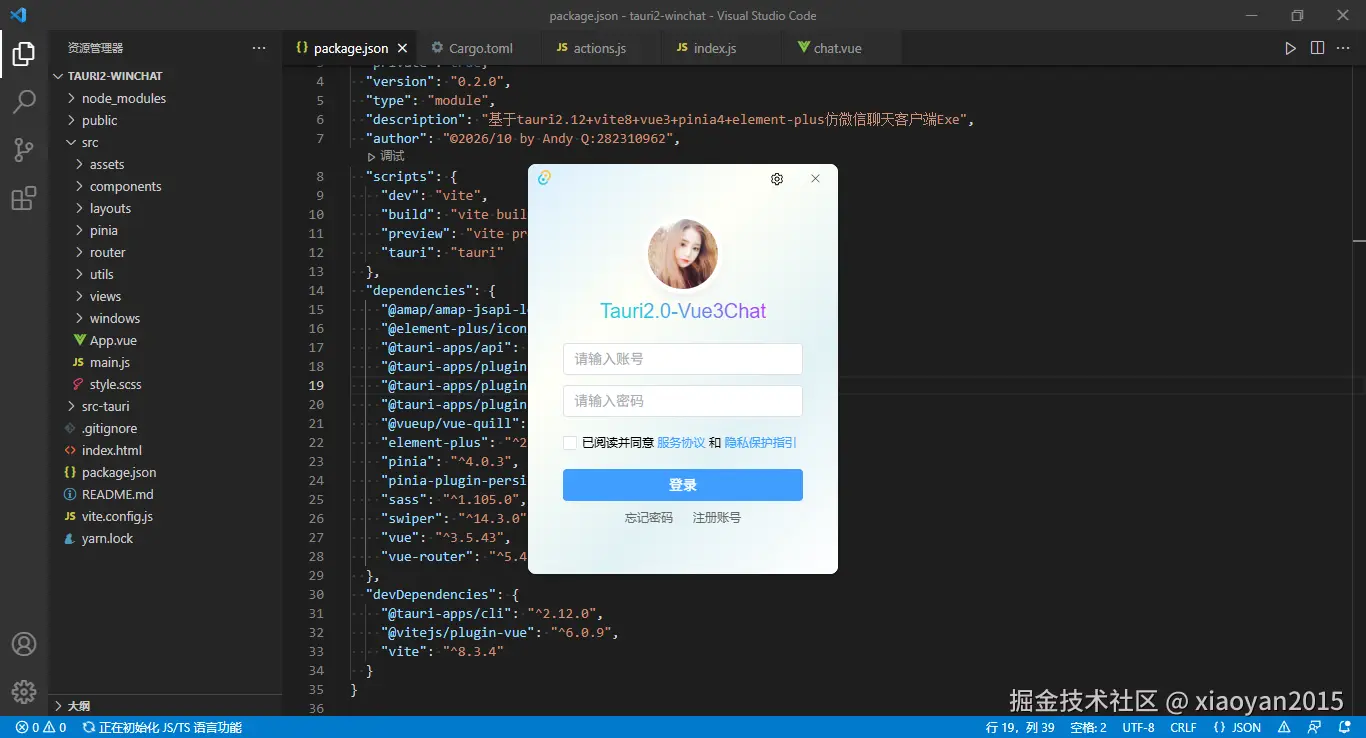Viewport: 1366px width, 738px height.
Task: Focus the 请输入账号 account input field
Action: tap(683, 359)
